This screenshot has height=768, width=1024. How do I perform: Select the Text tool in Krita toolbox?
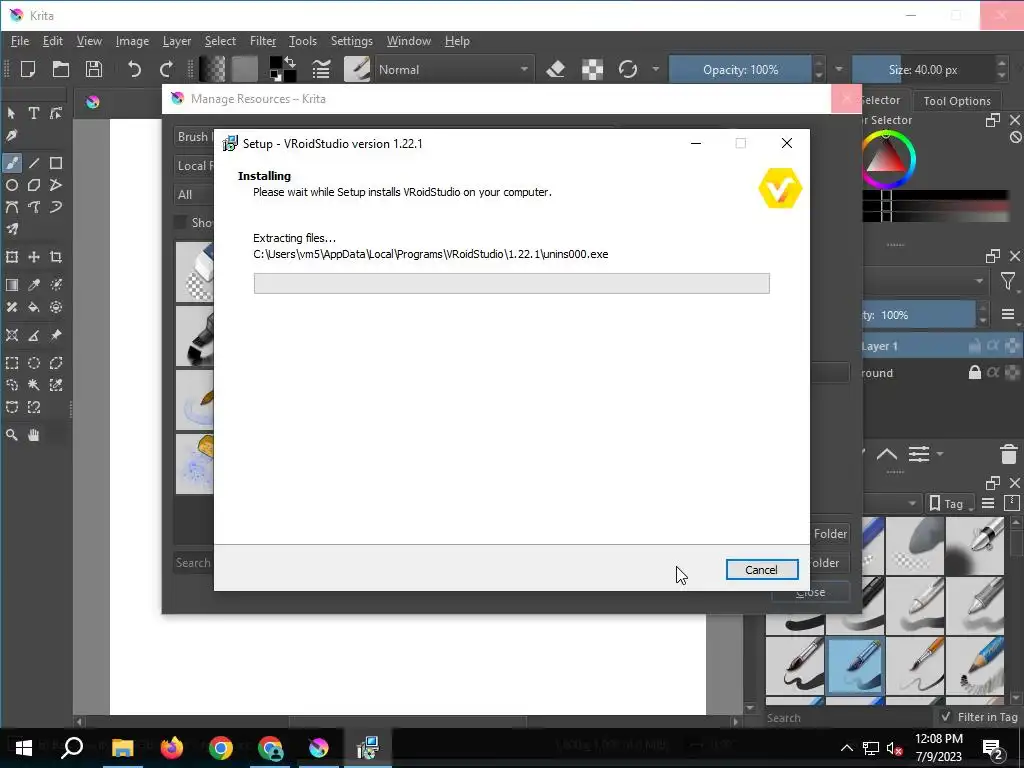[34, 113]
